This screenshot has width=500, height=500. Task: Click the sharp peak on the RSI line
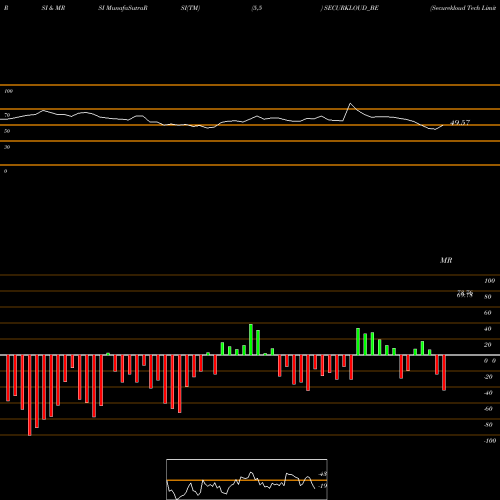(350, 104)
